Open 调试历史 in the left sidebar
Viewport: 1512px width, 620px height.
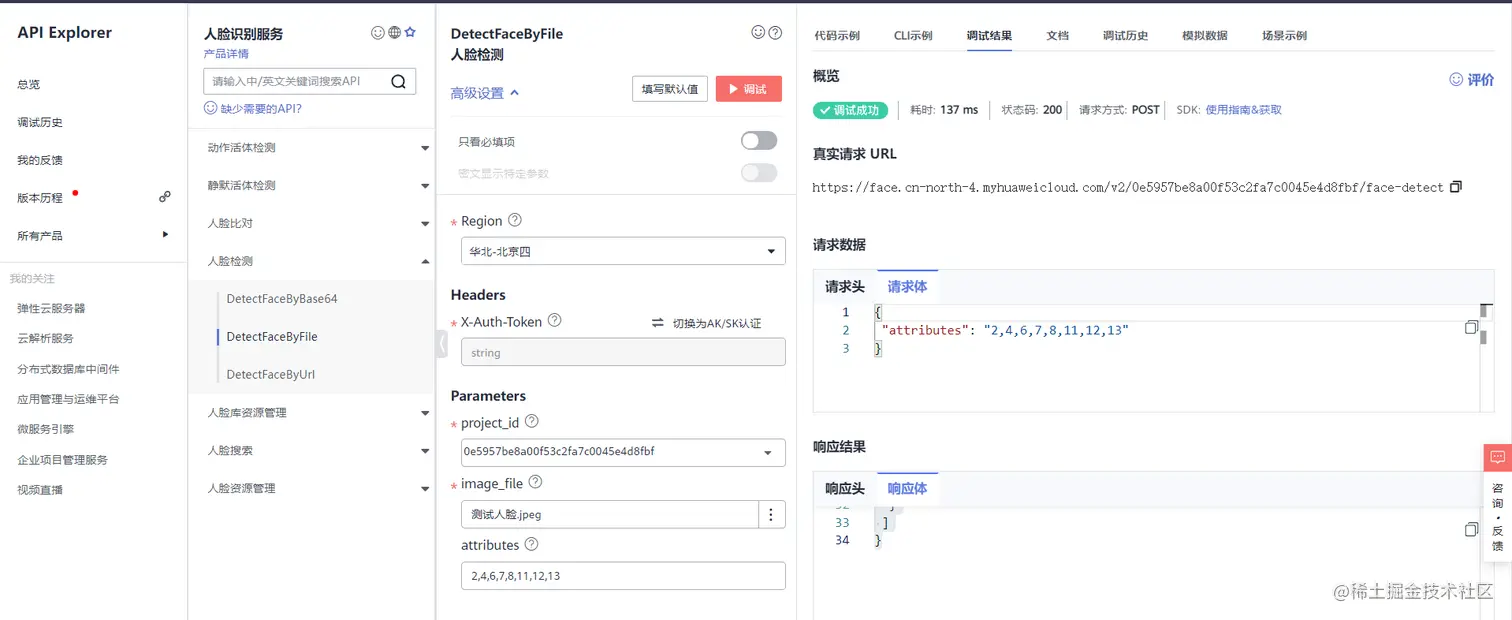(40, 123)
